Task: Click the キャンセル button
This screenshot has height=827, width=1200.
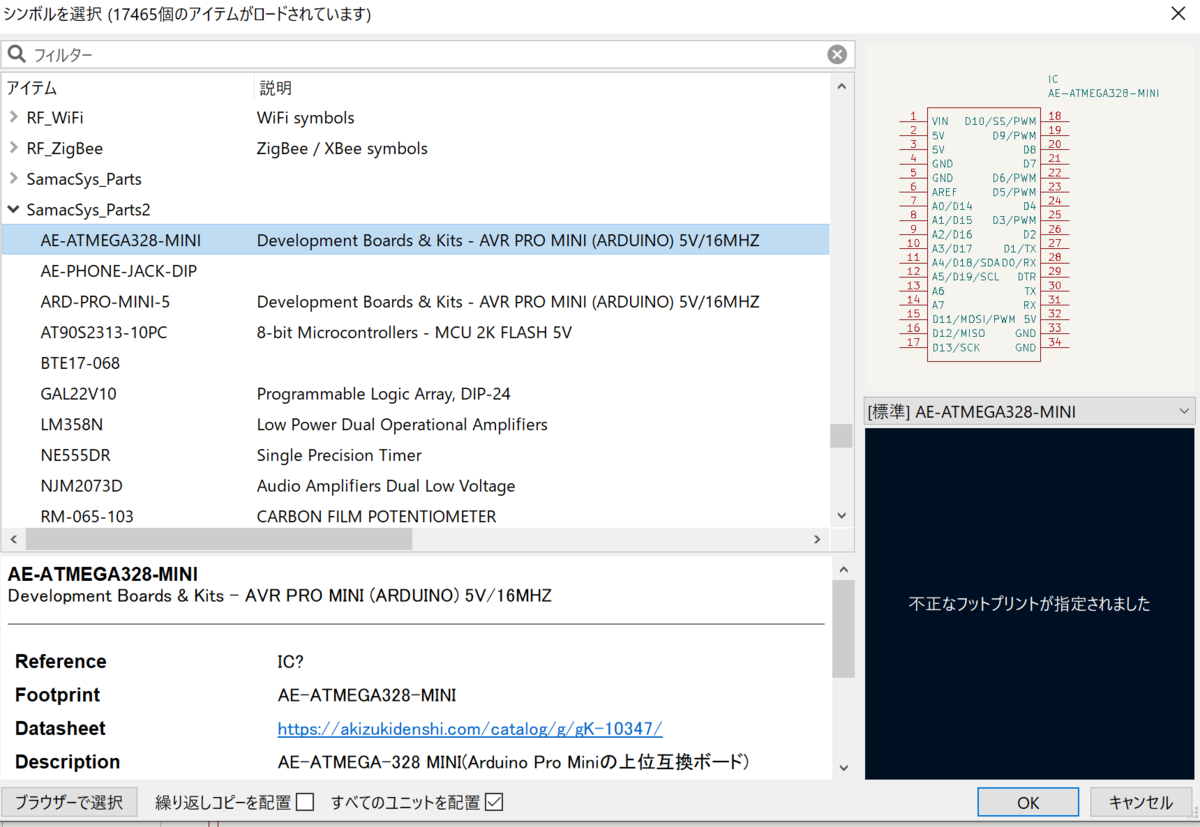Action: 1141,802
